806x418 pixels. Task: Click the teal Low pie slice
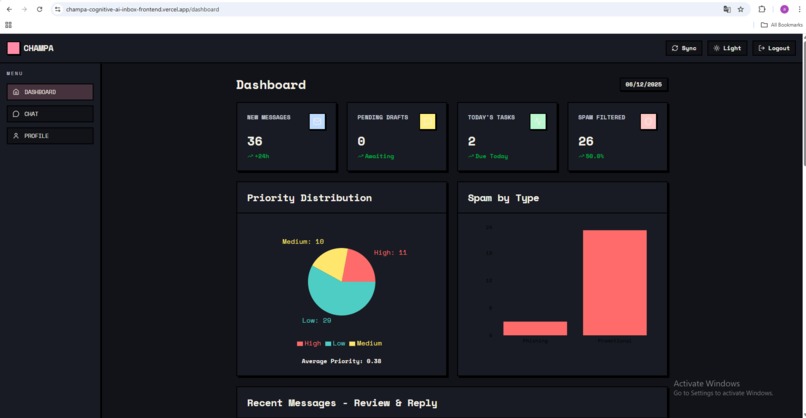pos(339,298)
